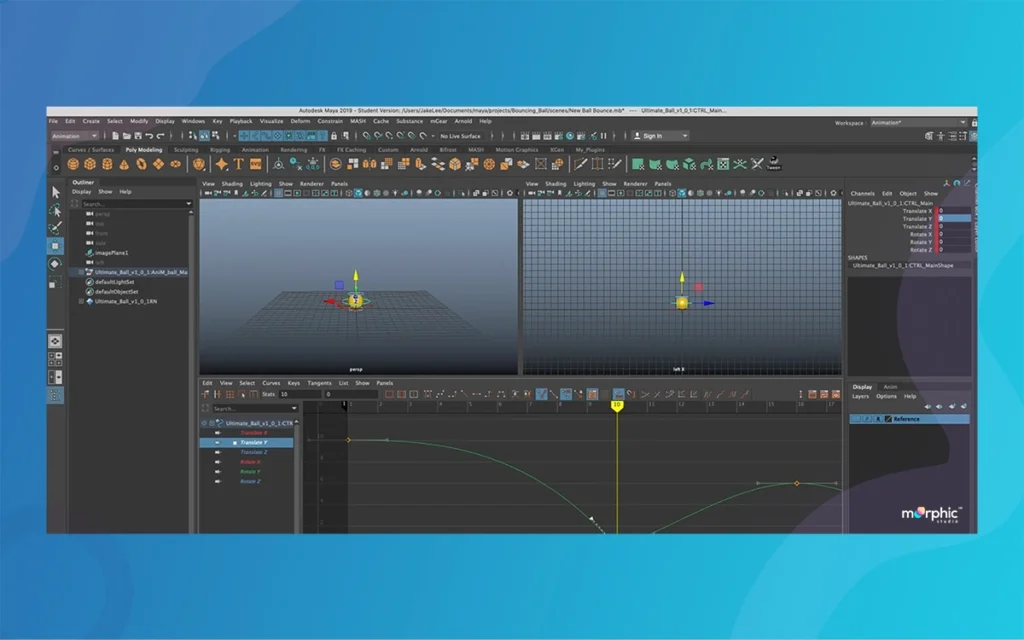Image resolution: width=1024 pixels, height=640 pixels.
Task: Toggle Rotate Z curve indicator in graph outliner
Action: (x=217, y=481)
